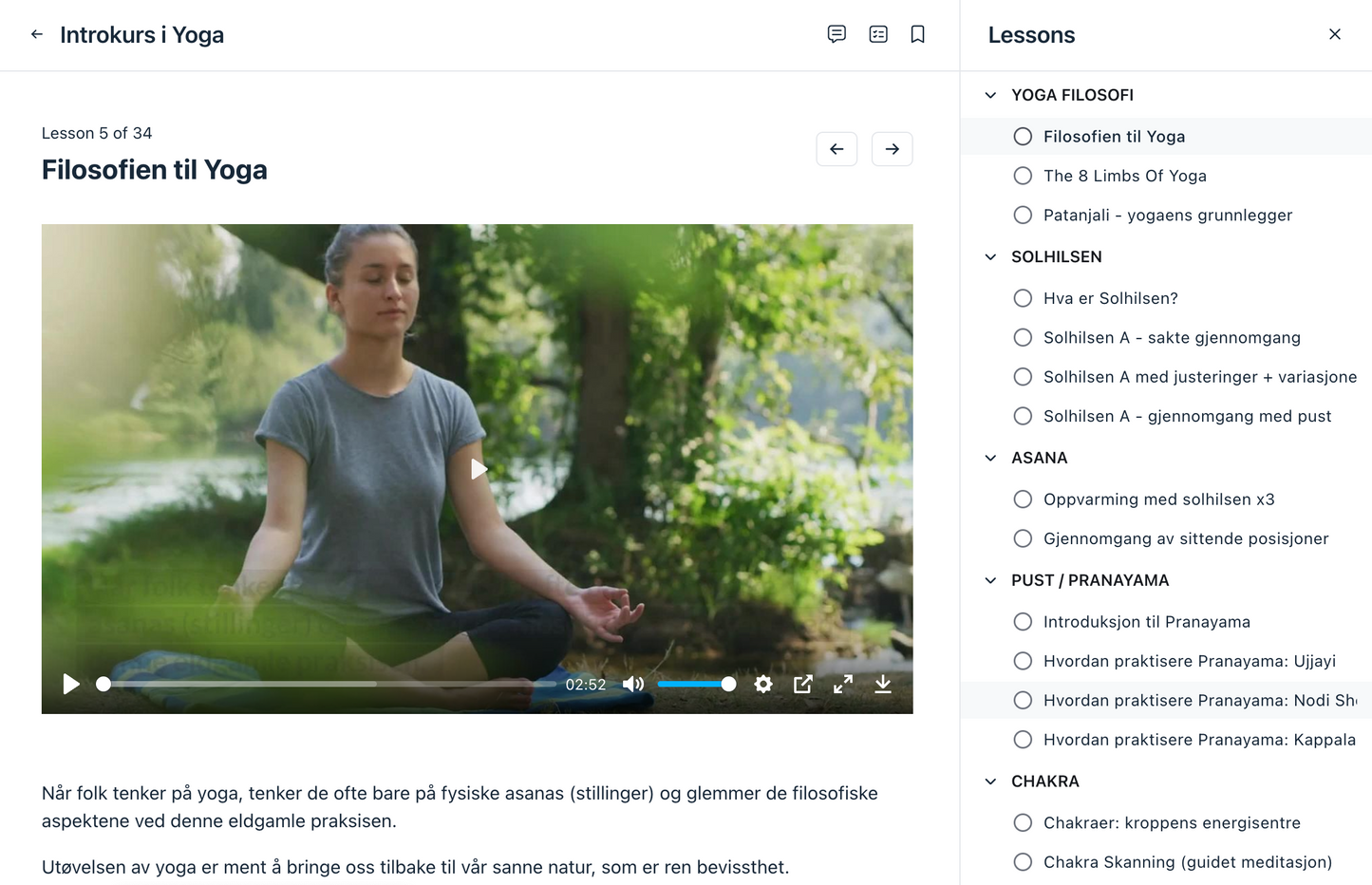Go back using the header back arrow

point(37,34)
